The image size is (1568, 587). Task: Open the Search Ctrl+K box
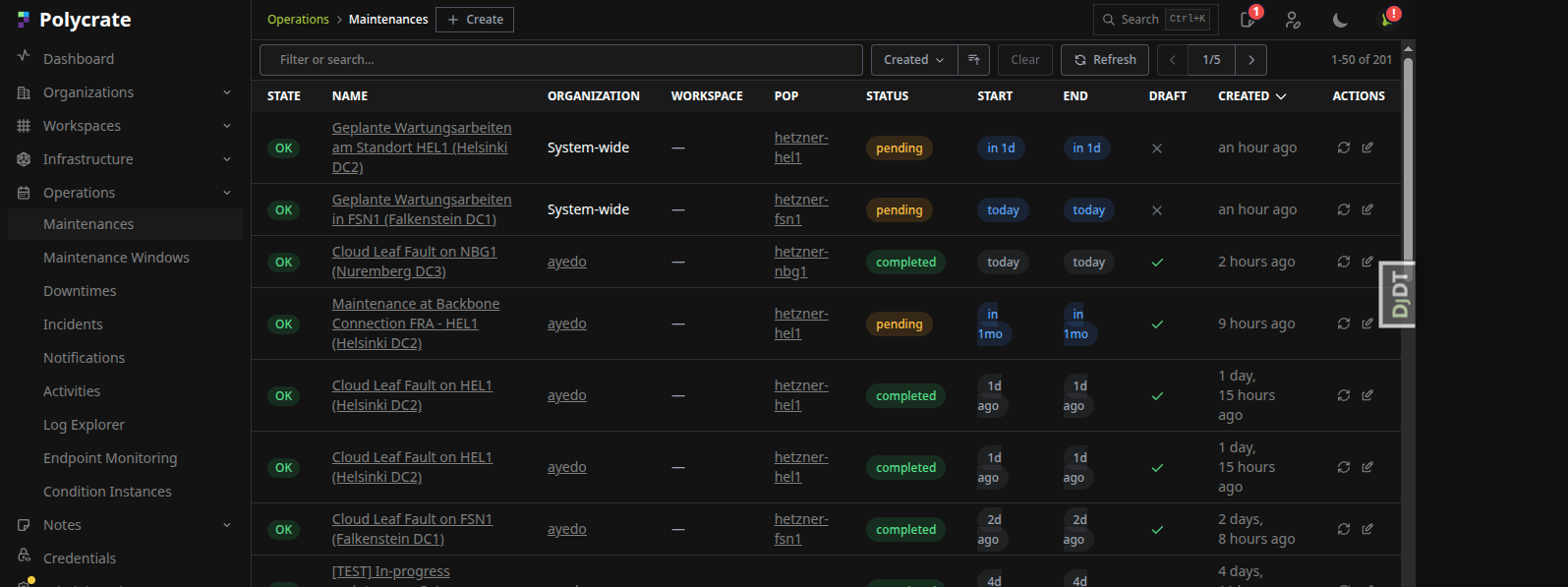1155,20
